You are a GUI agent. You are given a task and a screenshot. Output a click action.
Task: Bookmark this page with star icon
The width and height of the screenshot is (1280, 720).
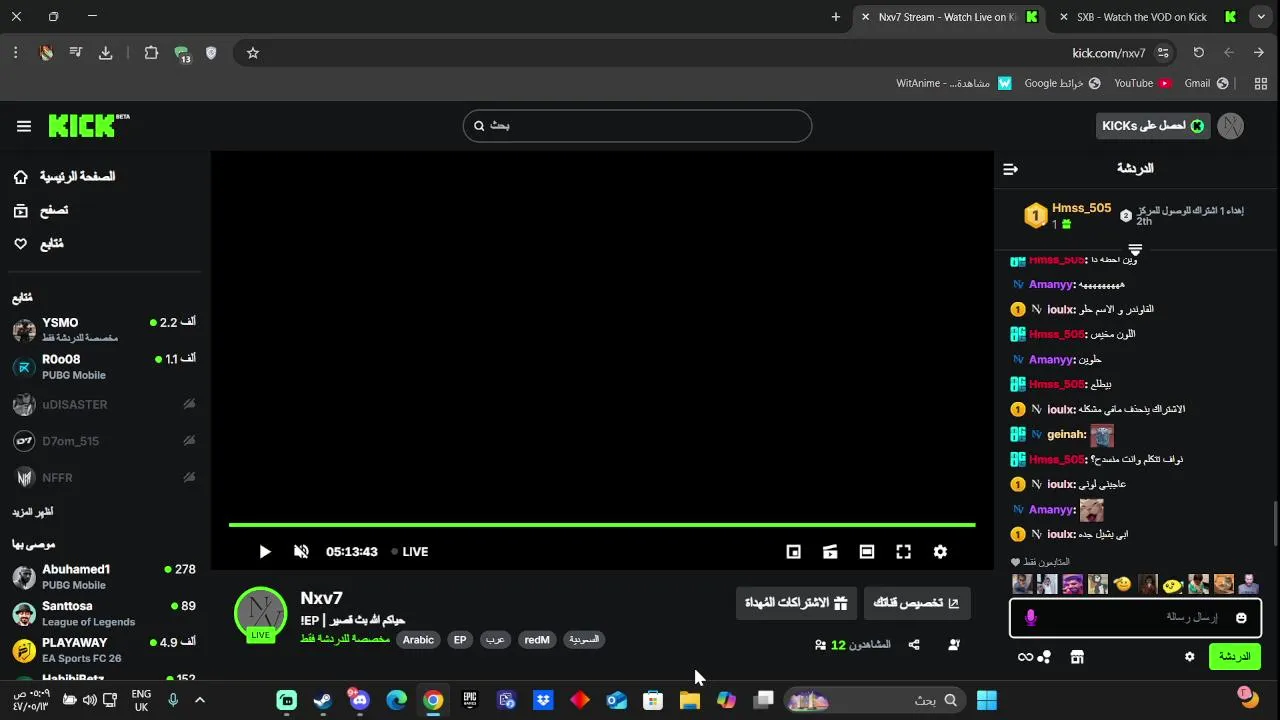(x=253, y=53)
